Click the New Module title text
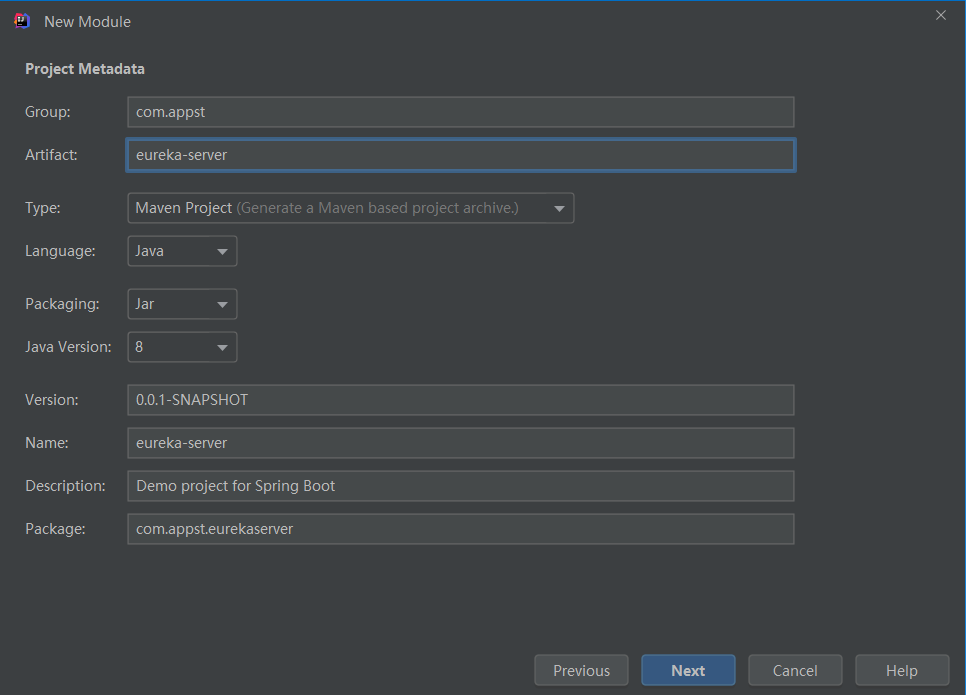The width and height of the screenshot is (966, 695). click(x=87, y=22)
